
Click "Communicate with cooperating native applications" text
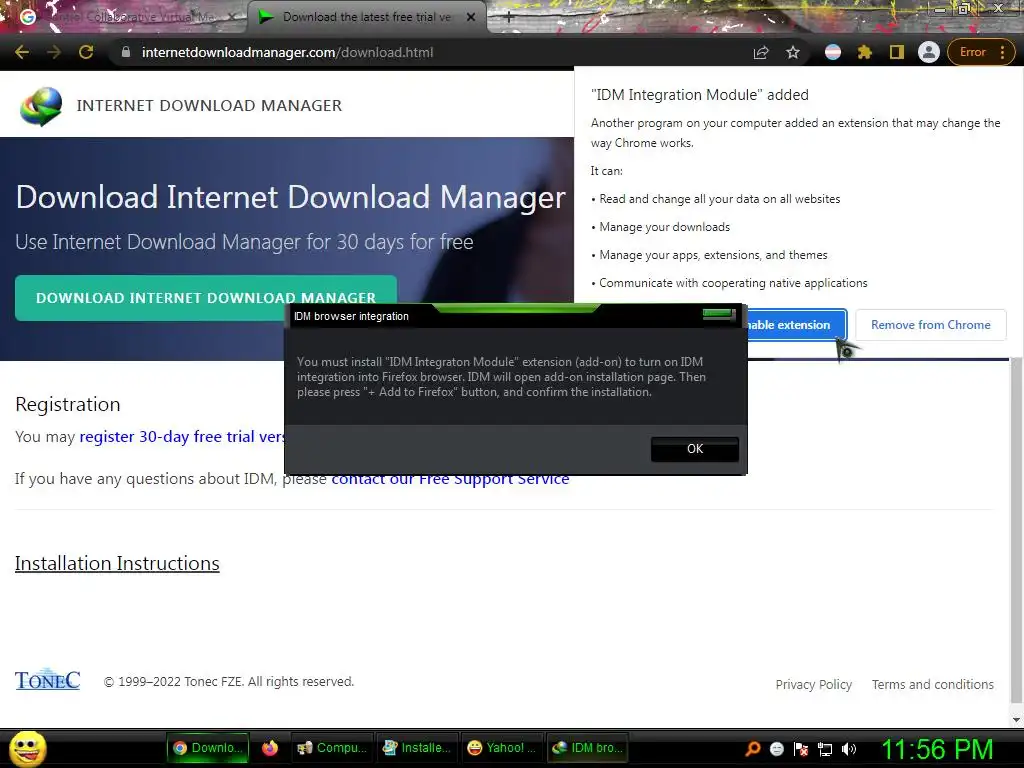(733, 283)
